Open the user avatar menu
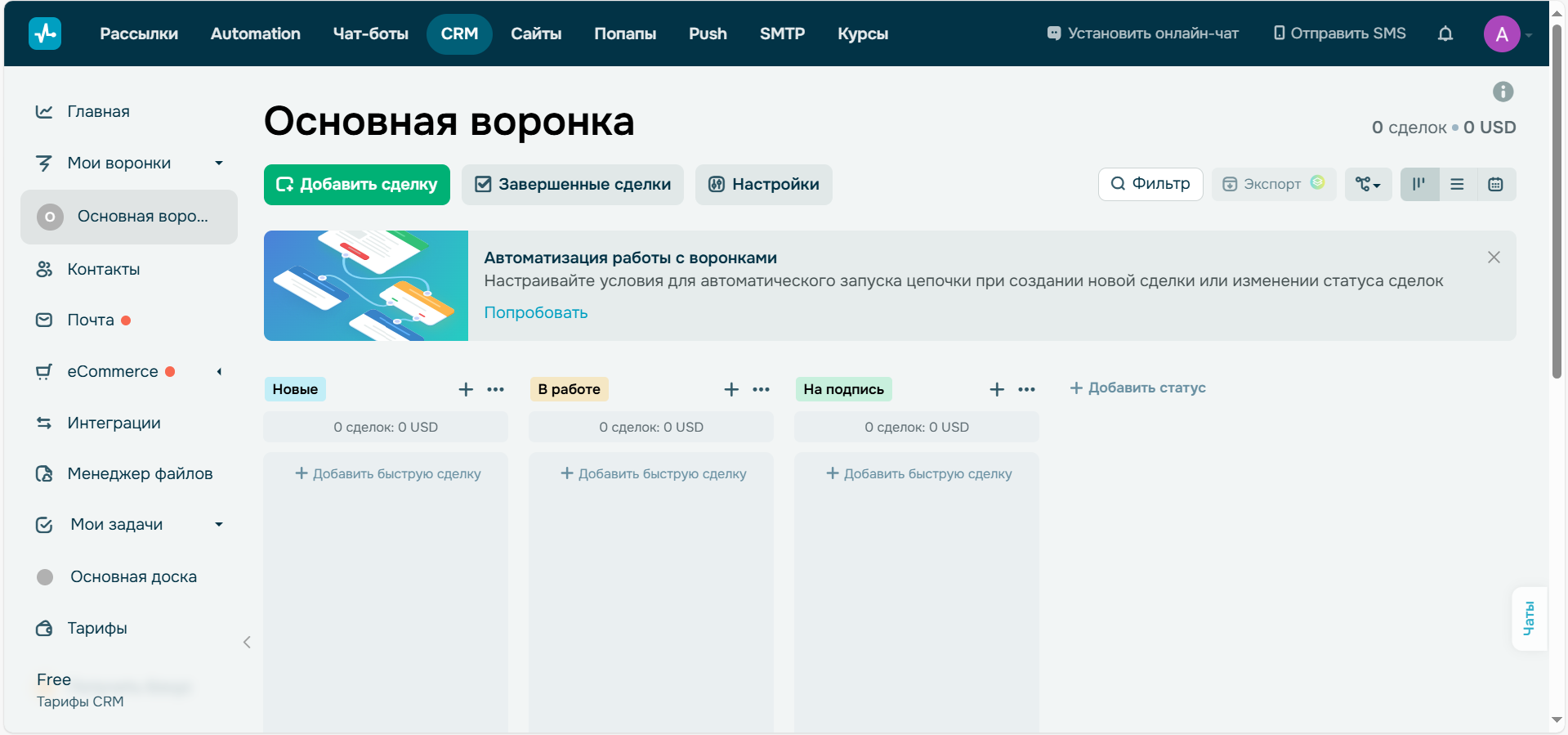This screenshot has height=735, width=1568. click(x=1502, y=34)
